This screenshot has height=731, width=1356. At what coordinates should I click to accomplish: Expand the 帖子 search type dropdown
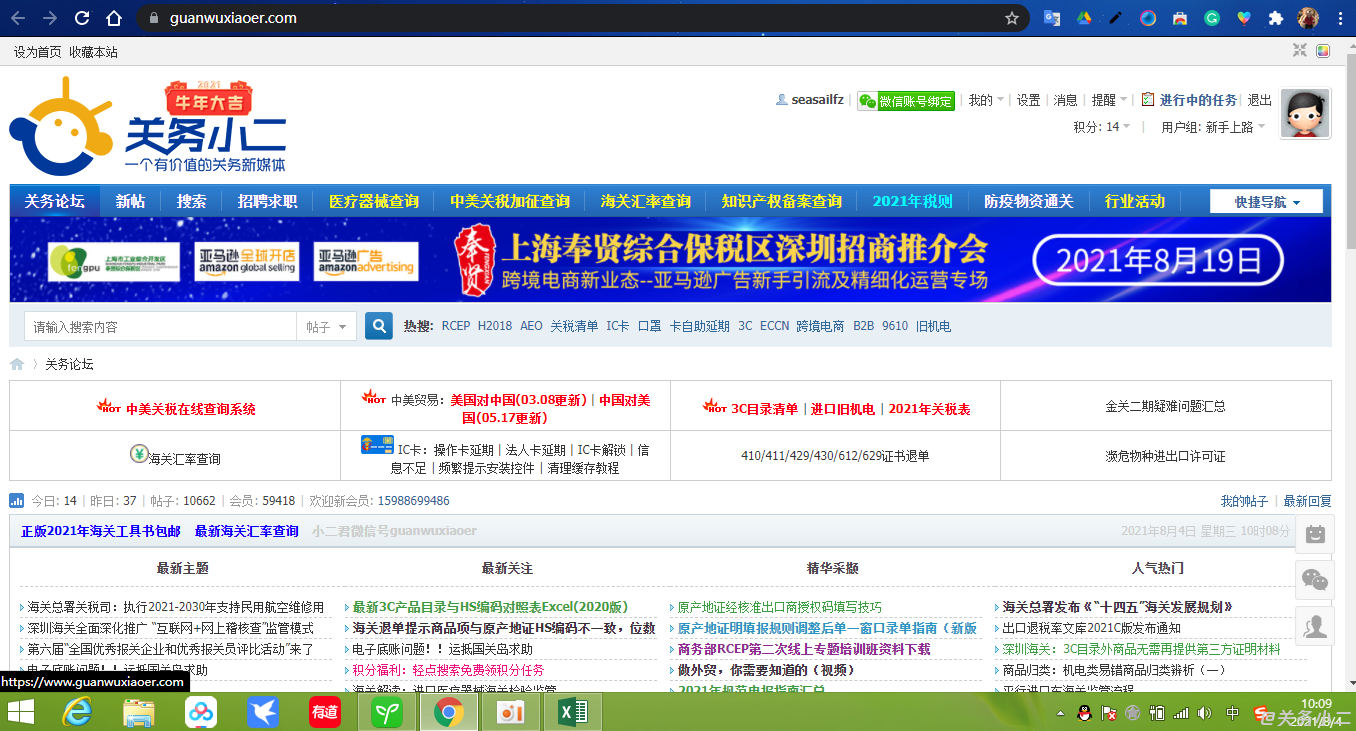(326, 327)
